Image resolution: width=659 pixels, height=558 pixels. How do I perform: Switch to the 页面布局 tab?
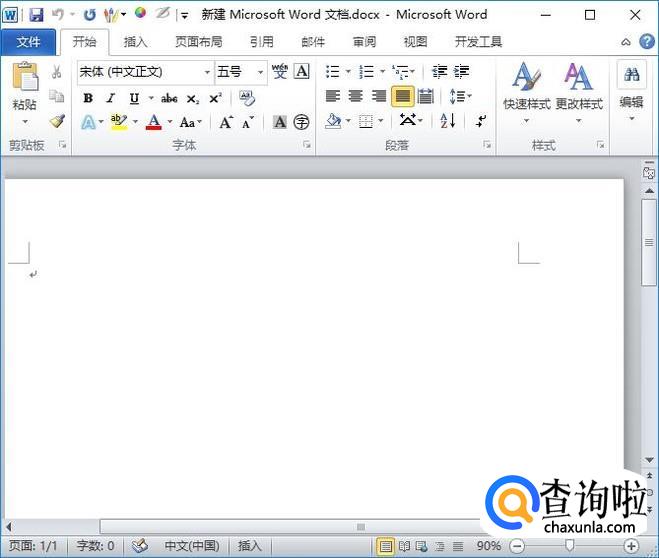click(x=199, y=42)
